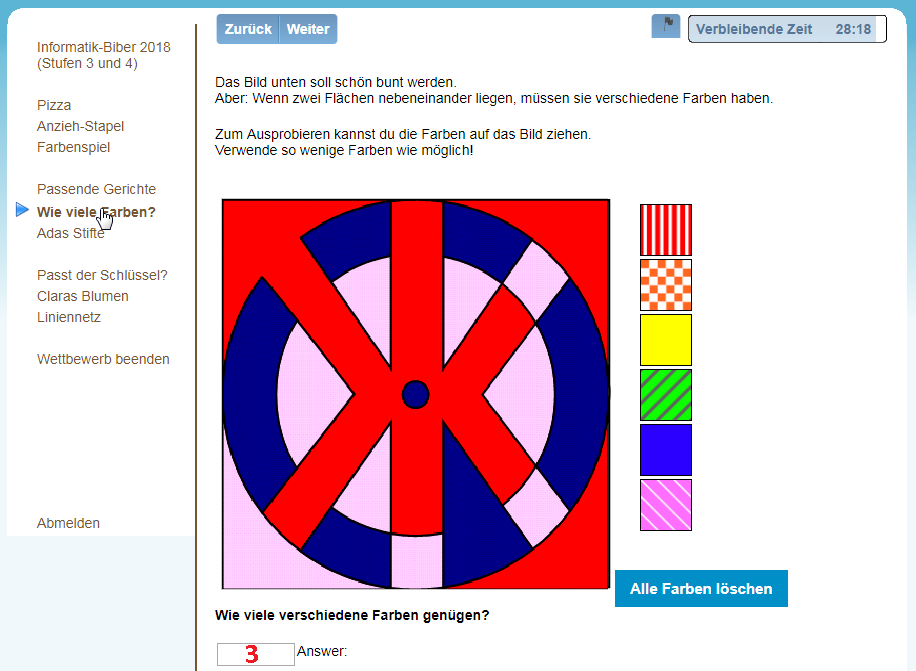Click the Verbleibende Zeit timer display

point(787,29)
